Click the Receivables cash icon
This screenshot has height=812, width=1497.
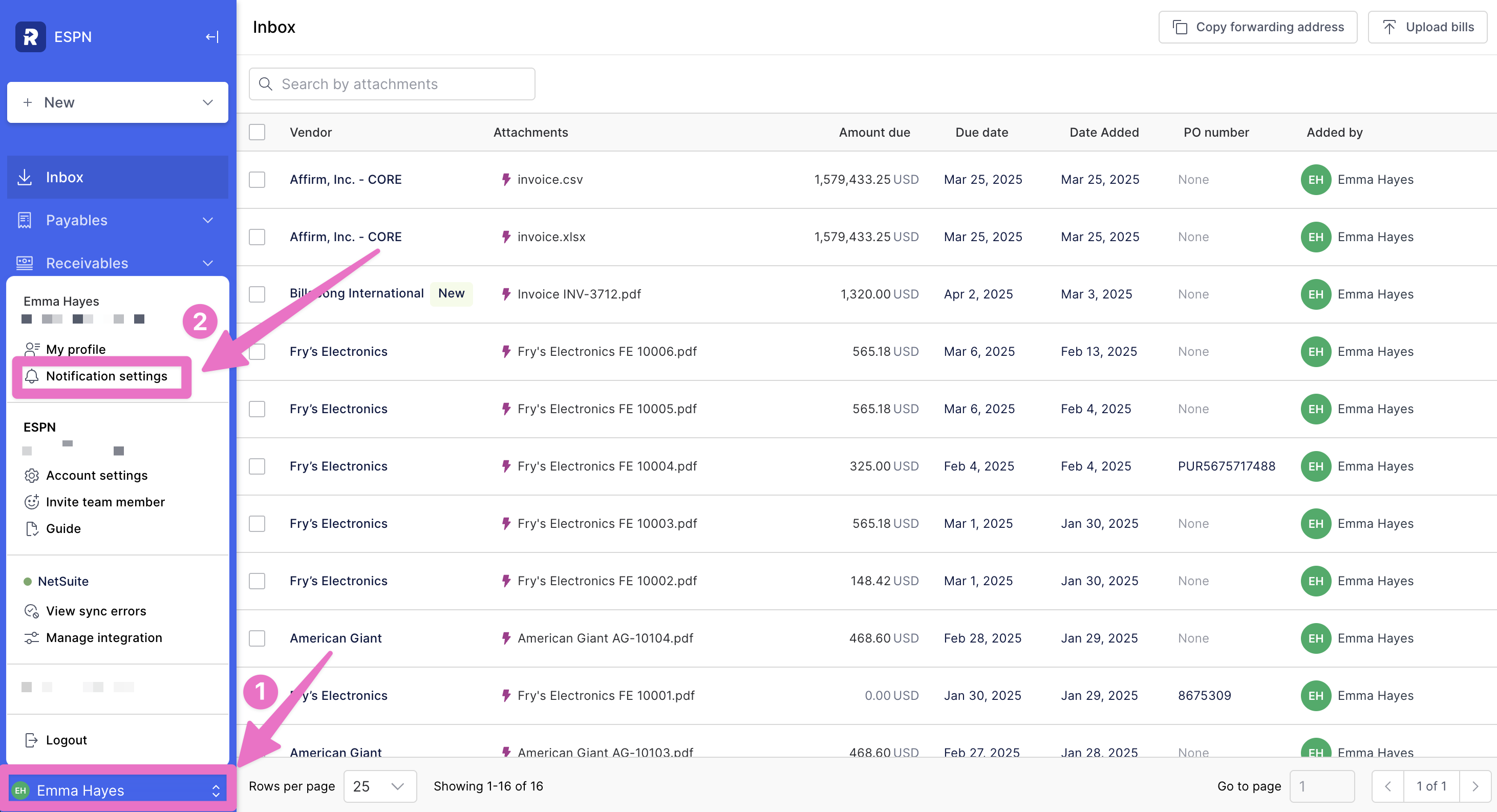[x=25, y=263]
